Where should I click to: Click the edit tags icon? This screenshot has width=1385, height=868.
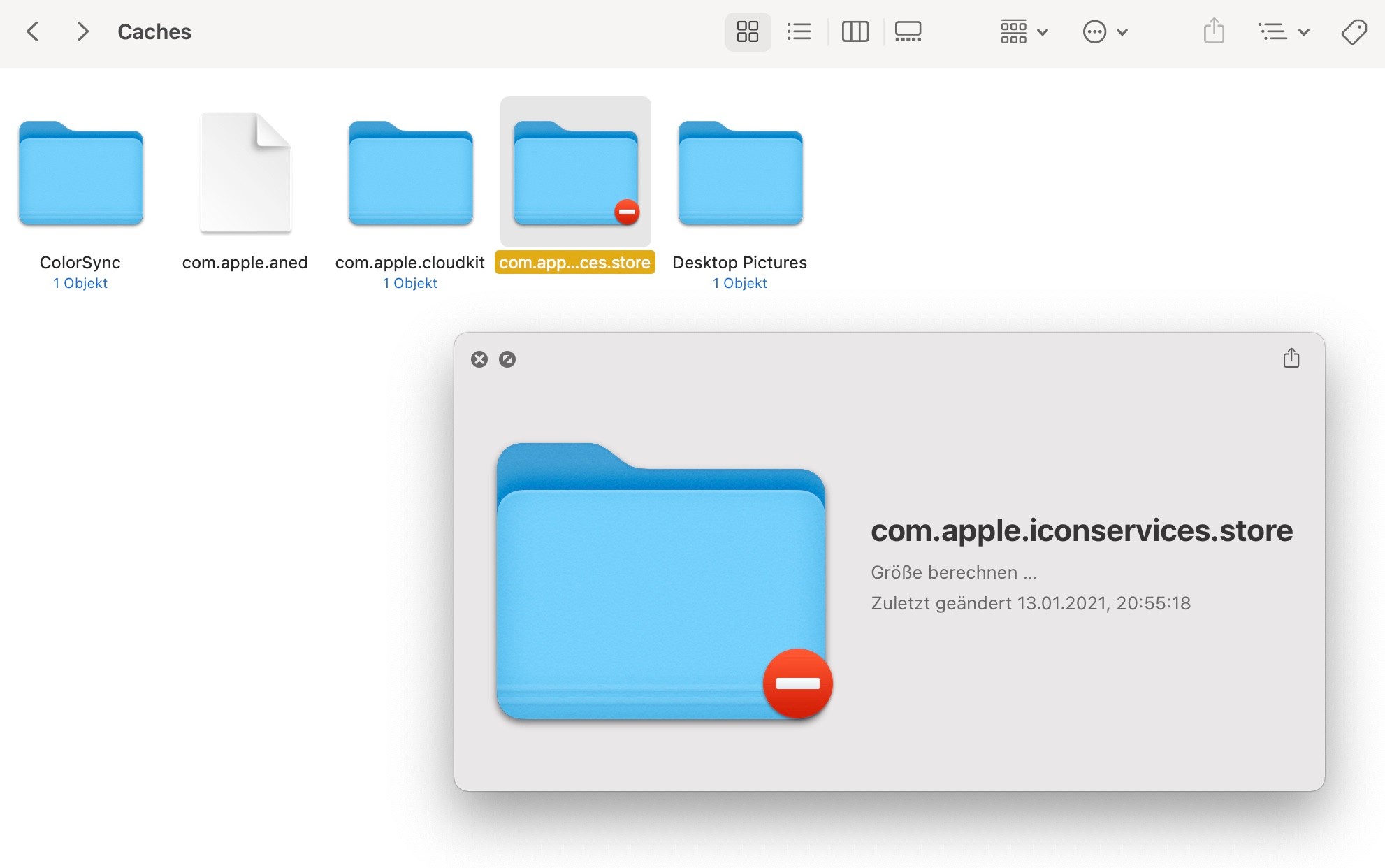coord(1354,31)
